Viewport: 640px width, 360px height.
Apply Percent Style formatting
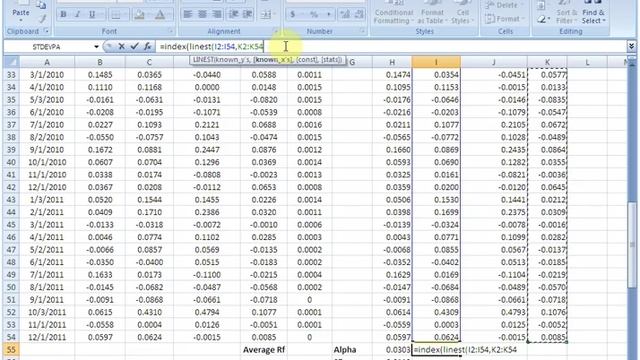(x=313, y=15)
